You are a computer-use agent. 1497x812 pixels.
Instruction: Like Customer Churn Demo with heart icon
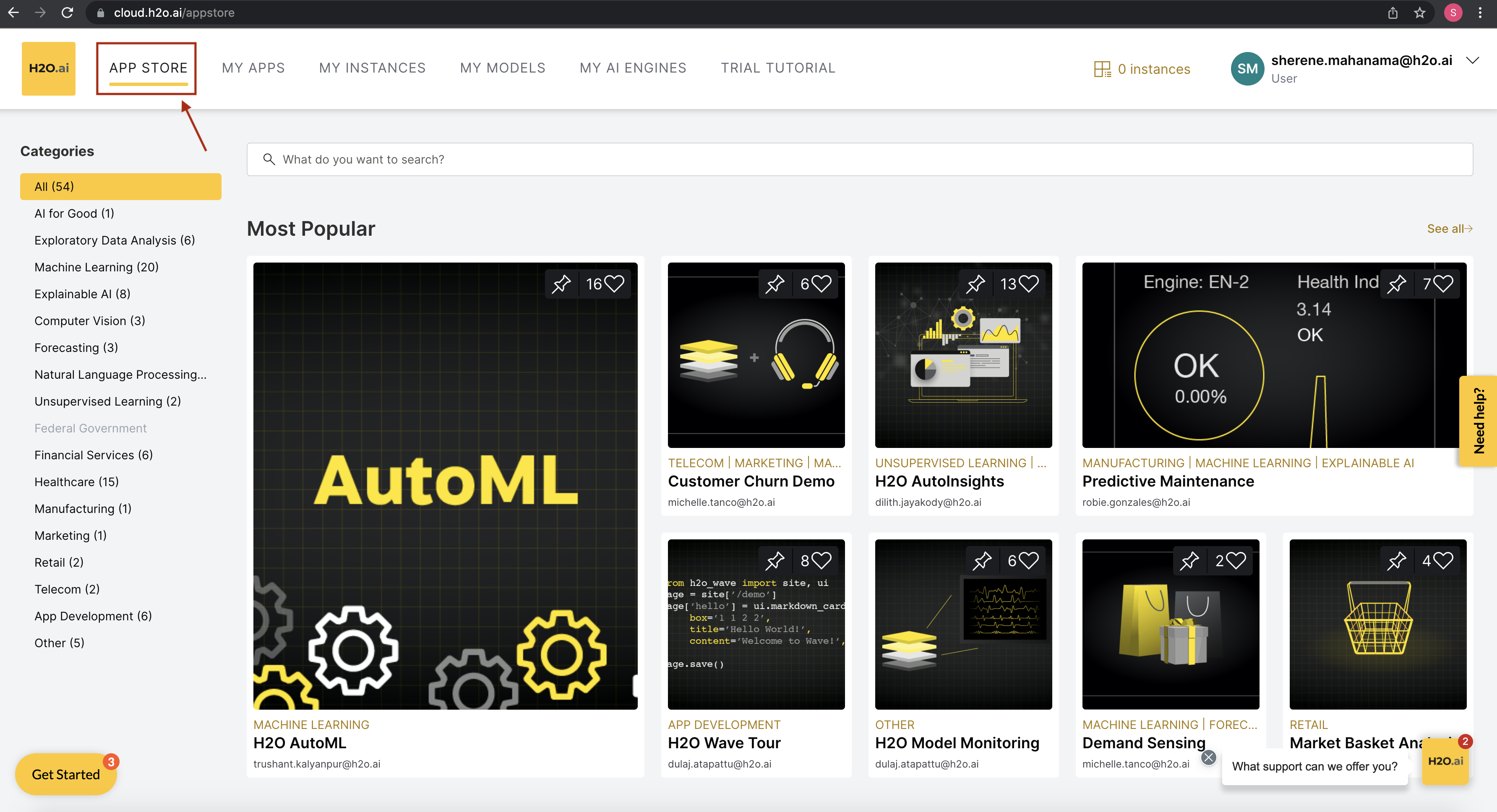pos(822,284)
